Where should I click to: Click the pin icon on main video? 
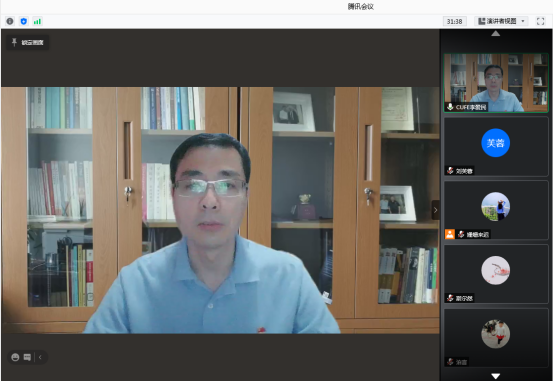coord(14,42)
